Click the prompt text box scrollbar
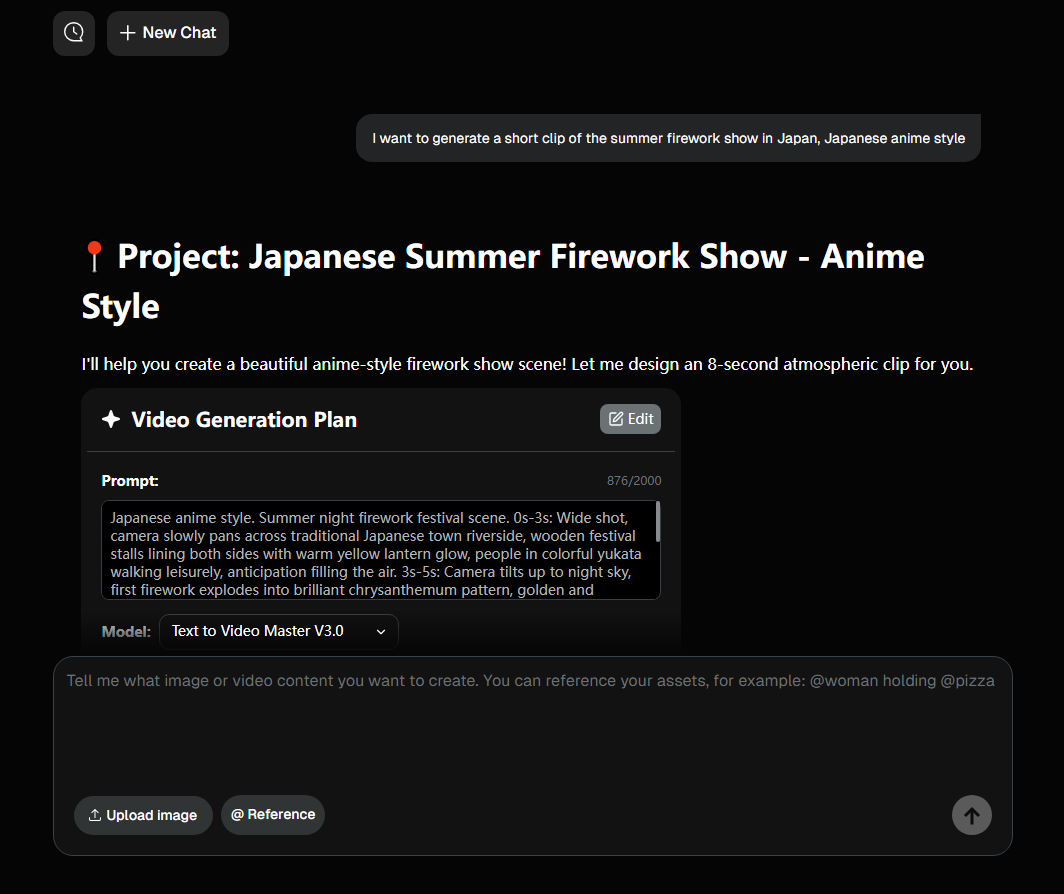 pyautogui.click(x=657, y=523)
